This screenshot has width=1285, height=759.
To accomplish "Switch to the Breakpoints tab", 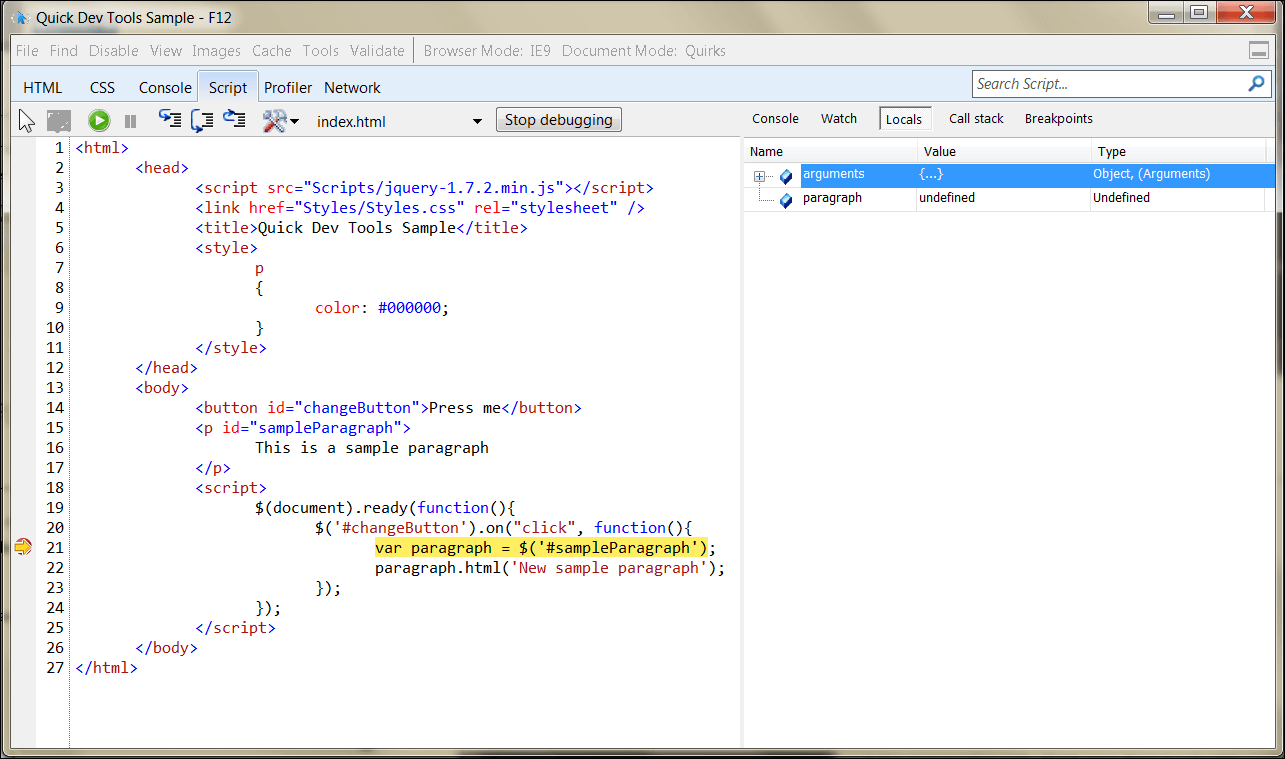I will [1058, 119].
